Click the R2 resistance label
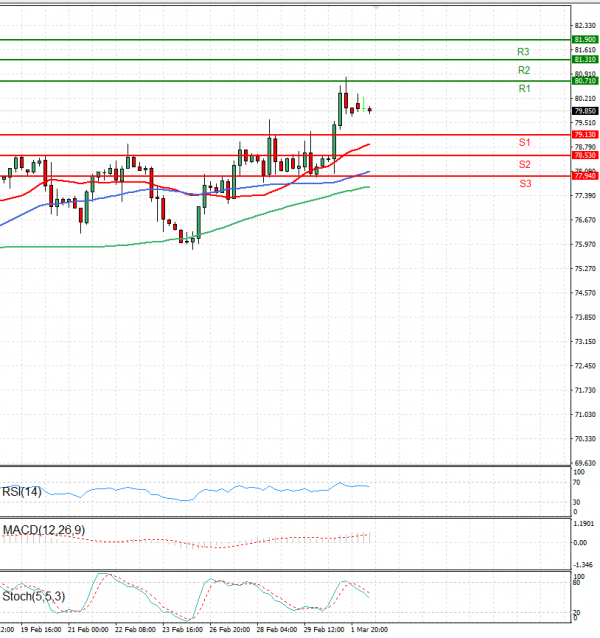600x638 pixels. [x=524, y=70]
